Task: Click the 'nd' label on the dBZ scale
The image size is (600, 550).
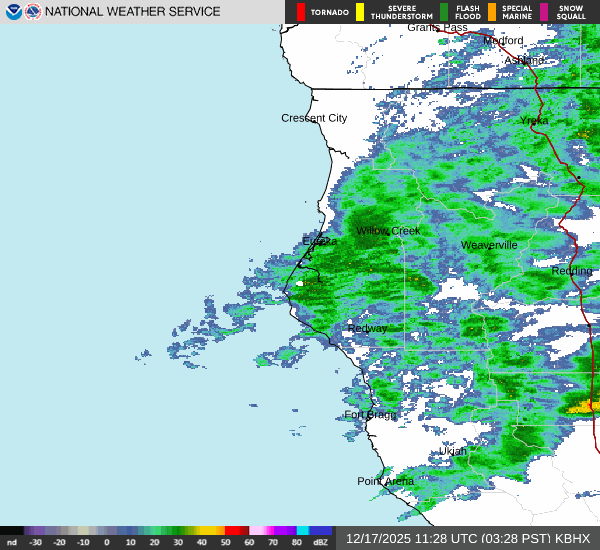Action: pyautogui.click(x=12, y=542)
